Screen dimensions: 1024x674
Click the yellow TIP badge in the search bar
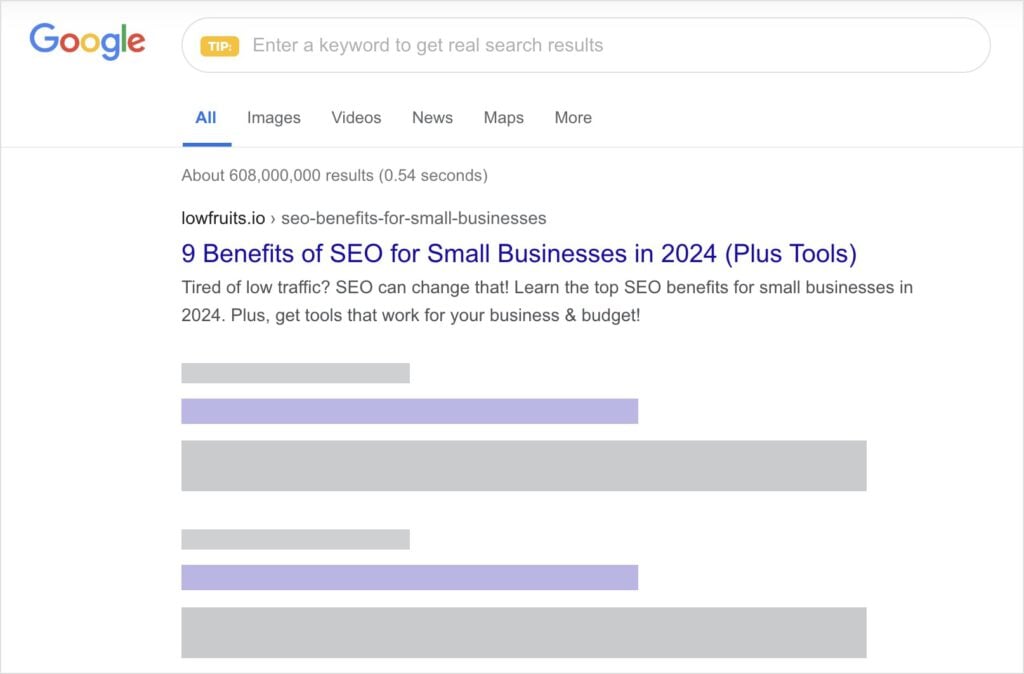click(x=221, y=46)
